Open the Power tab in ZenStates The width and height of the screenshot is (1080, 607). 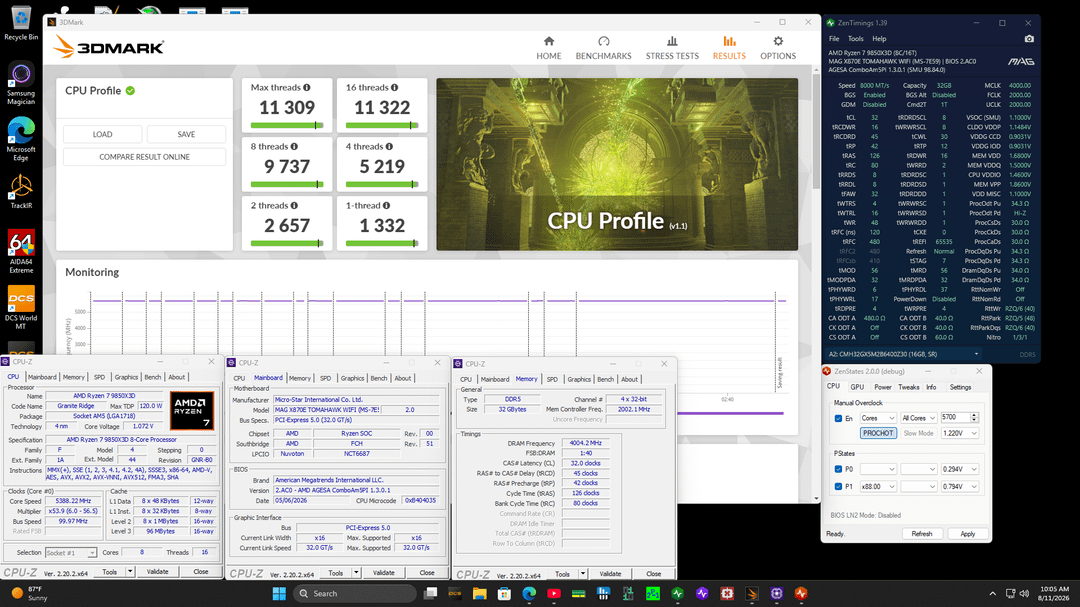[x=883, y=387]
